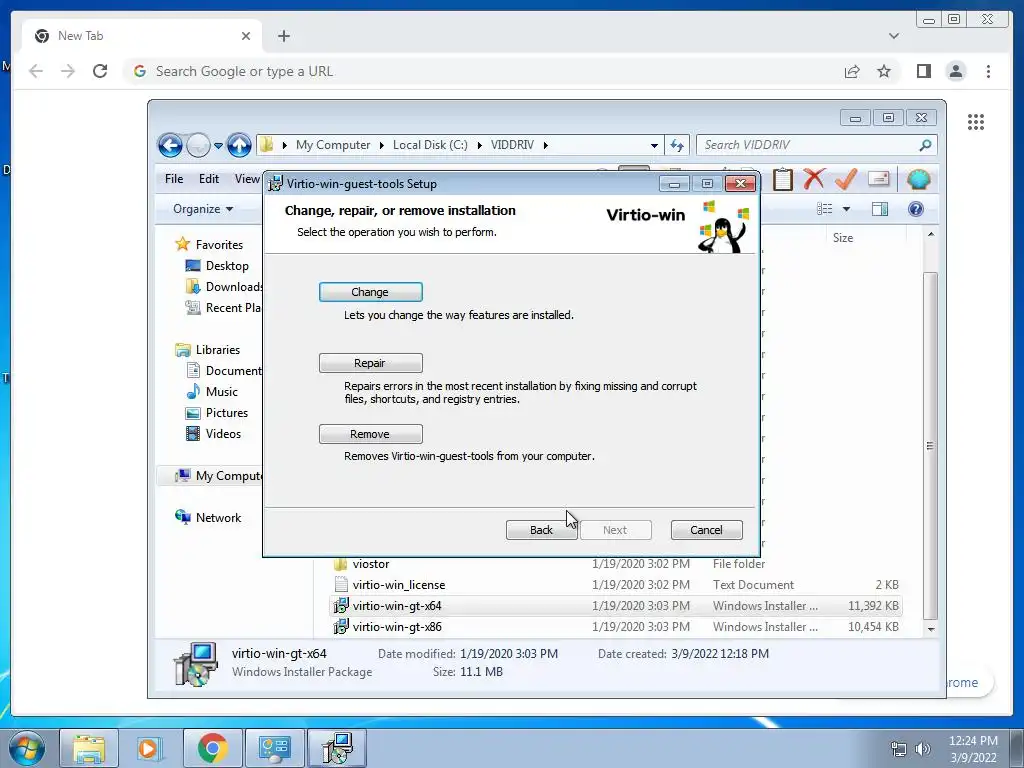Toggle the Chrome side panel icon
This screenshot has width=1024, height=768.
coord(923,71)
